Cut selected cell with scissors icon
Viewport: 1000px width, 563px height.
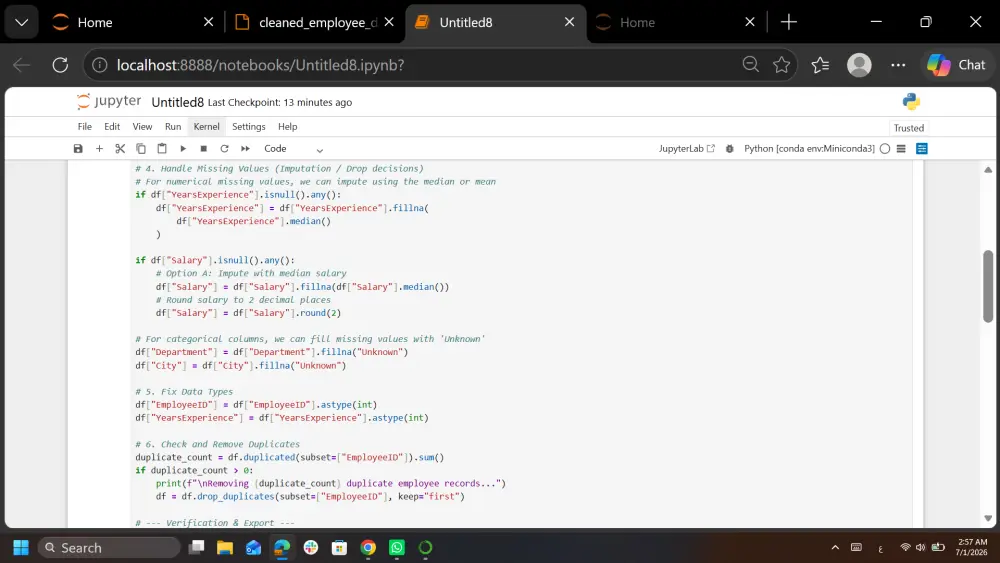120,149
